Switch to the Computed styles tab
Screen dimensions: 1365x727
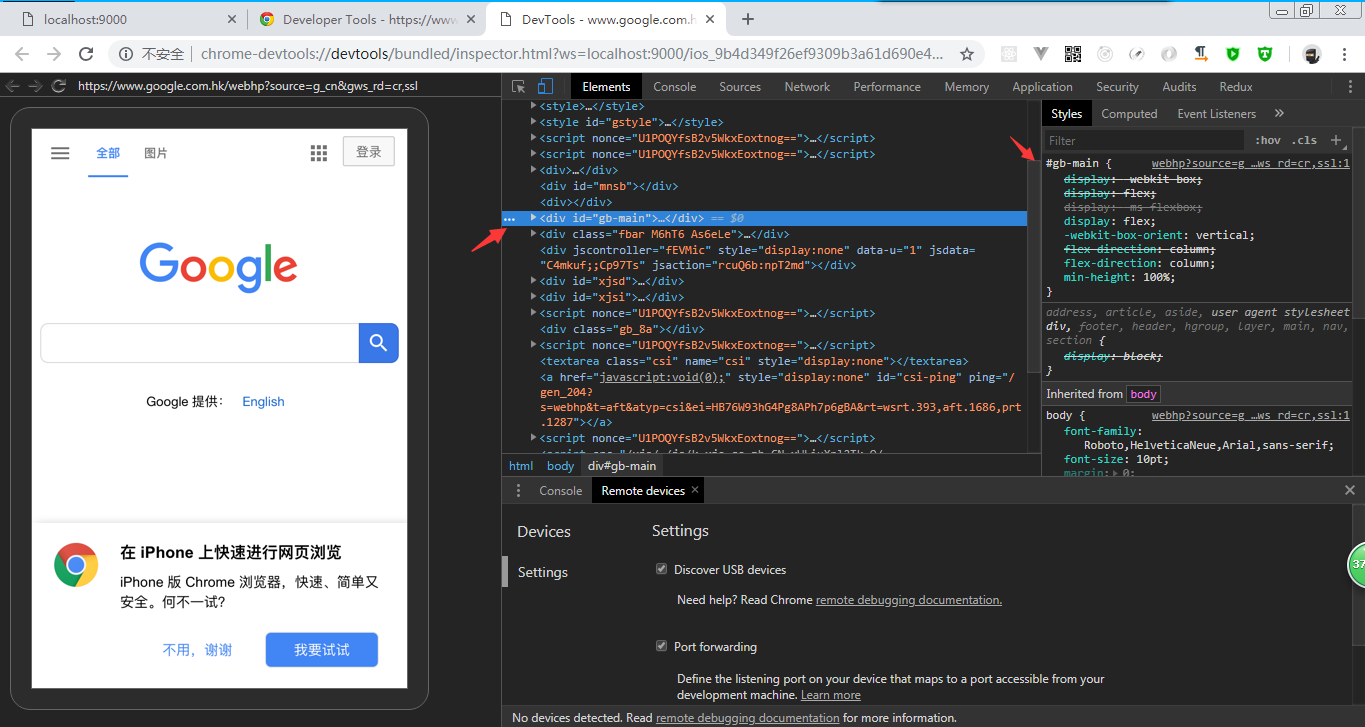point(1129,114)
